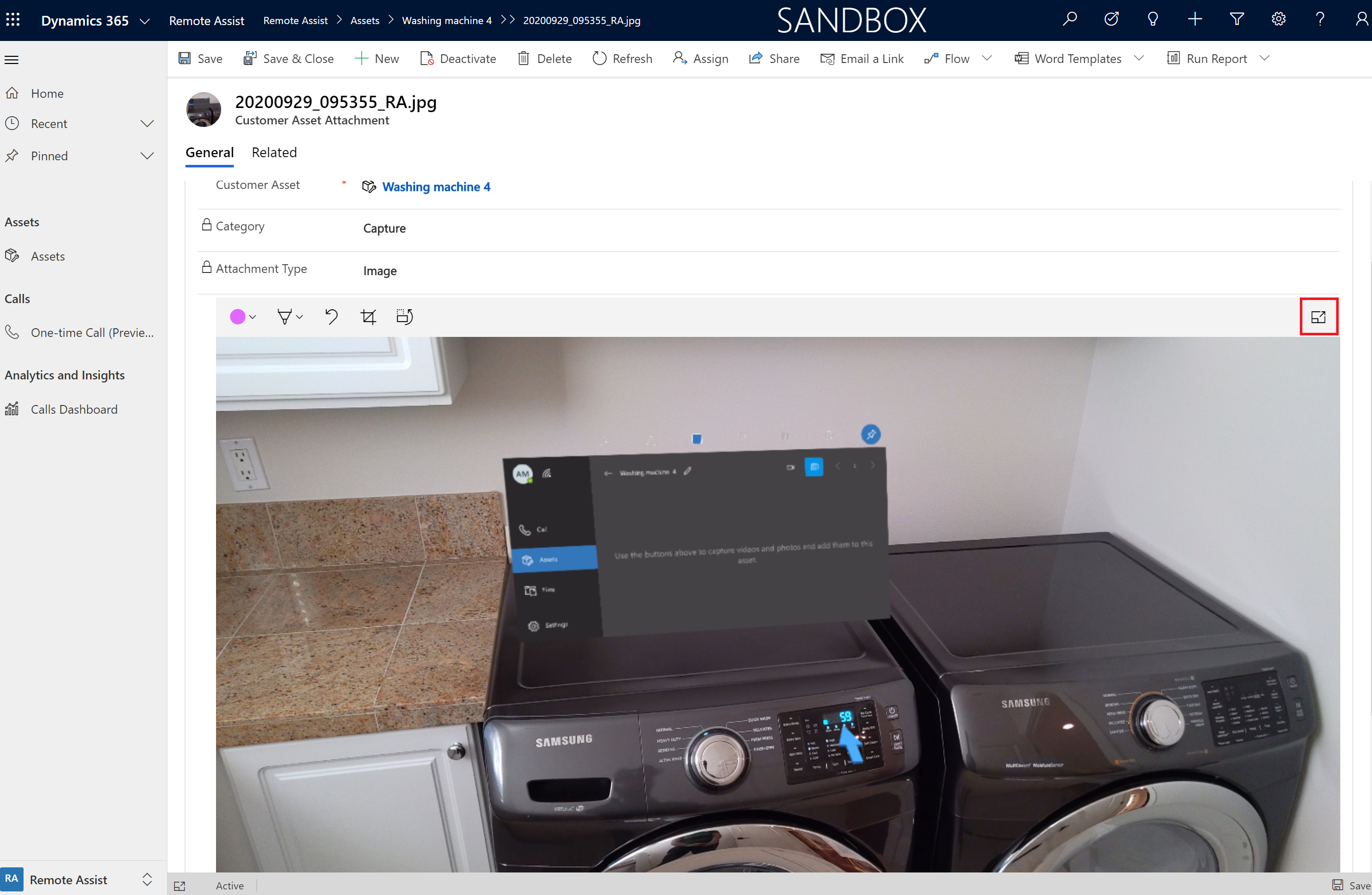Click the Washing machine 4 asset link
This screenshot has width=1372, height=895.
click(435, 187)
